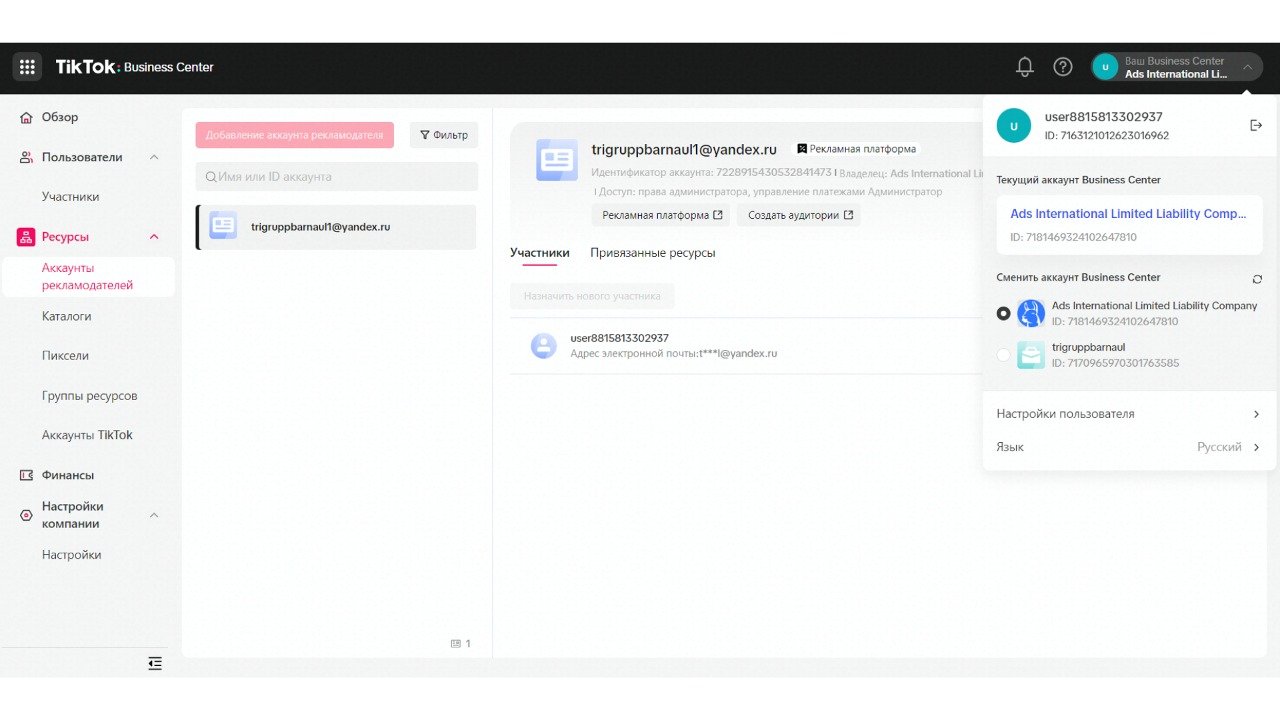The image size is (1280, 720).
Task: Click the Создать аудитории button
Action: [800, 215]
